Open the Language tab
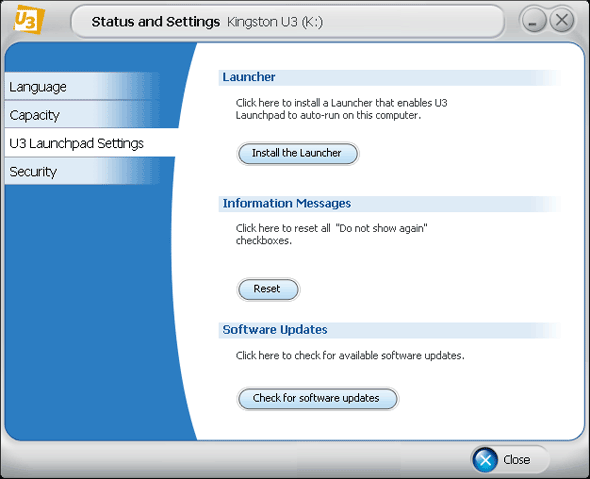 [82, 87]
